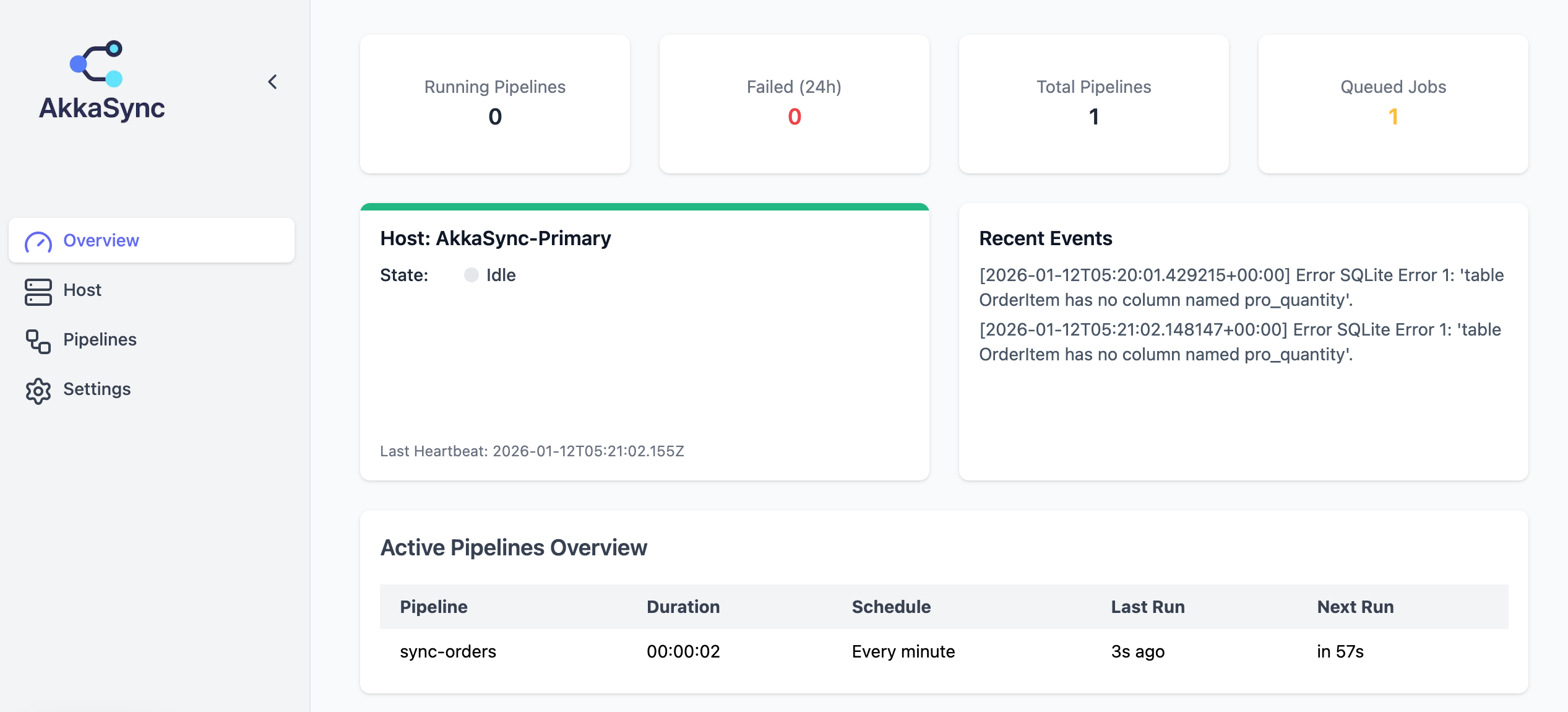Image resolution: width=1568 pixels, height=712 pixels.
Task: Click the Idle state indicator dot
Action: [x=472, y=275]
